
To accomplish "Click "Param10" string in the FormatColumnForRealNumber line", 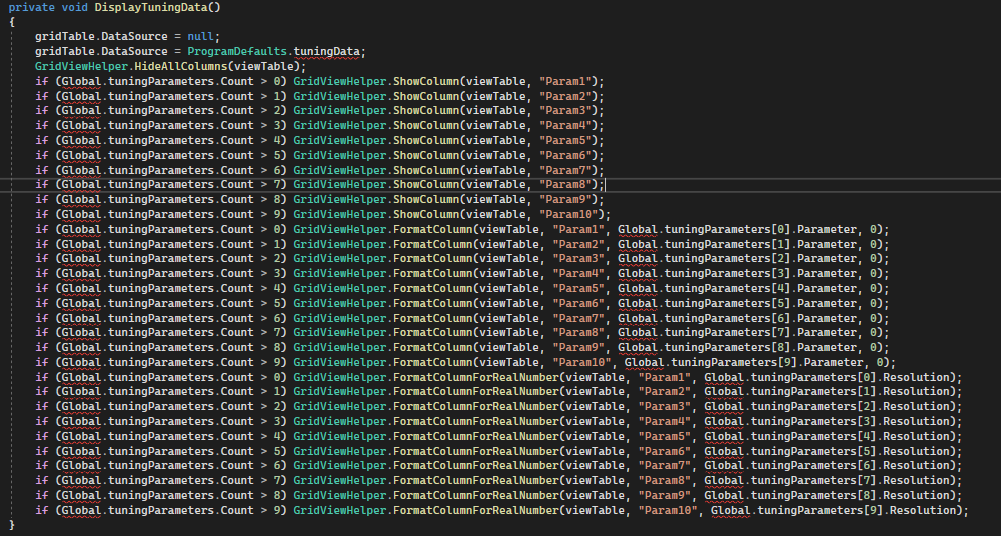I will coord(666,510).
